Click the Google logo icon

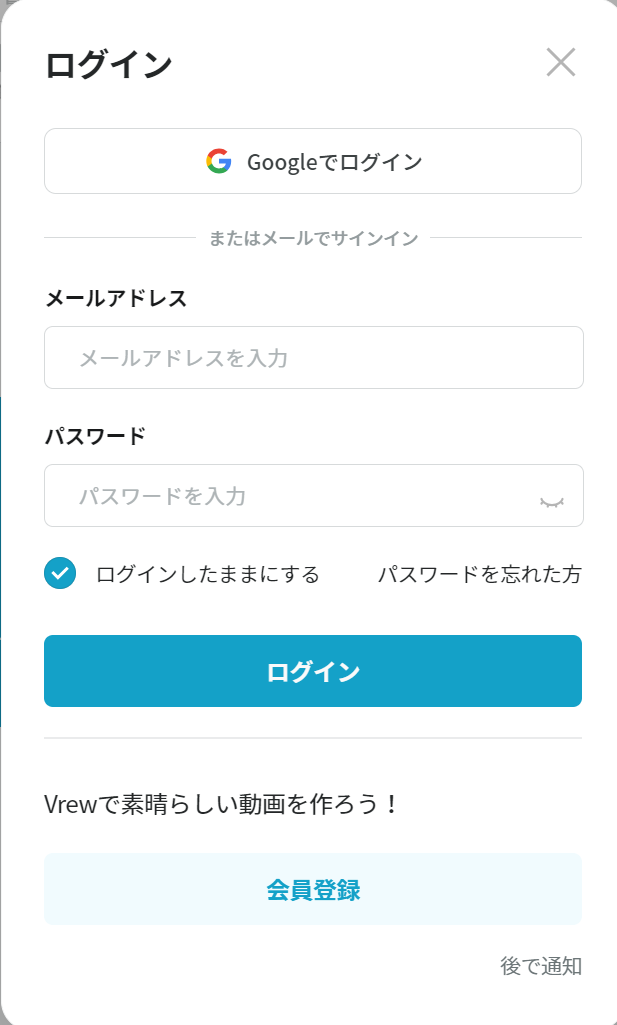[219, 161]
